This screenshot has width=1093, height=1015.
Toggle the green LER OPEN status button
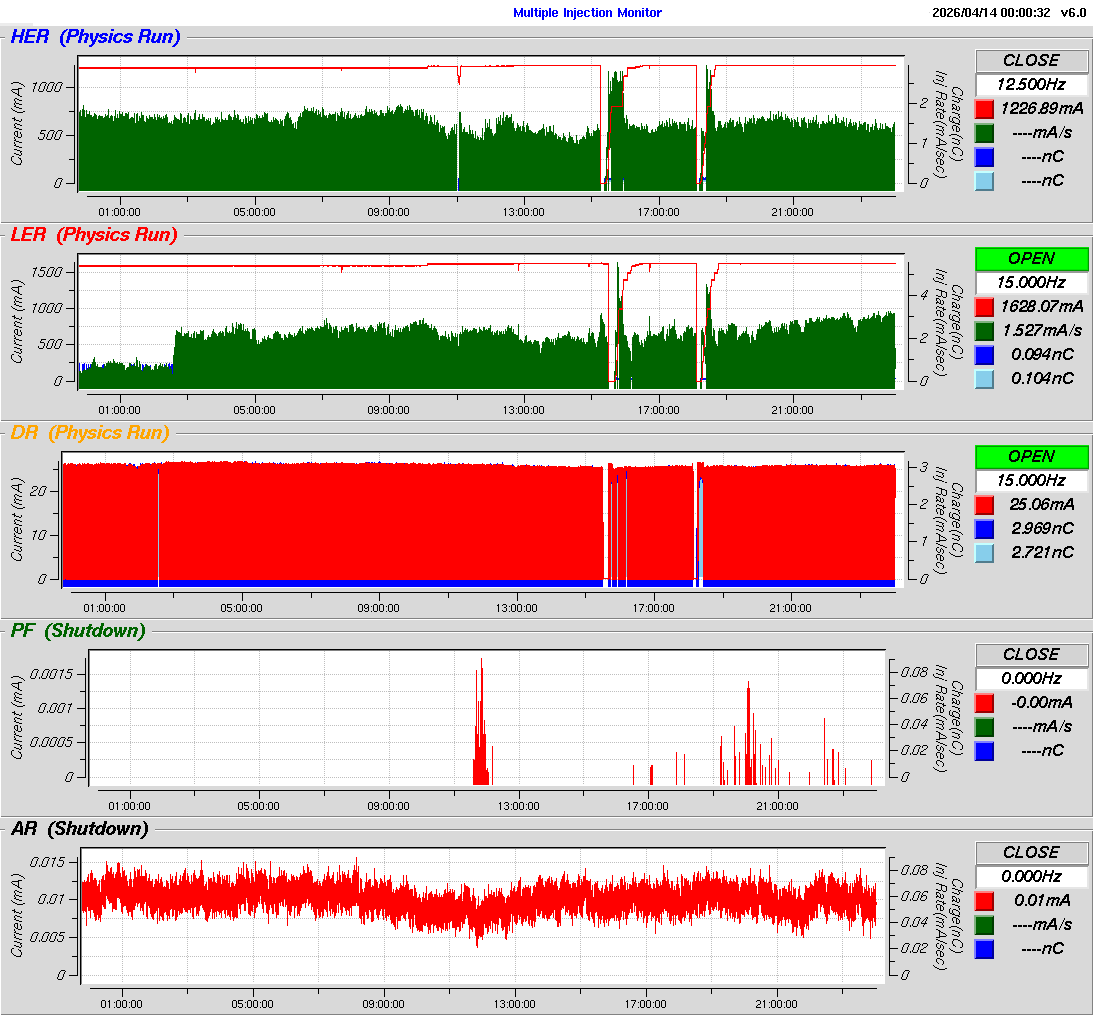tap(1031, 258)
